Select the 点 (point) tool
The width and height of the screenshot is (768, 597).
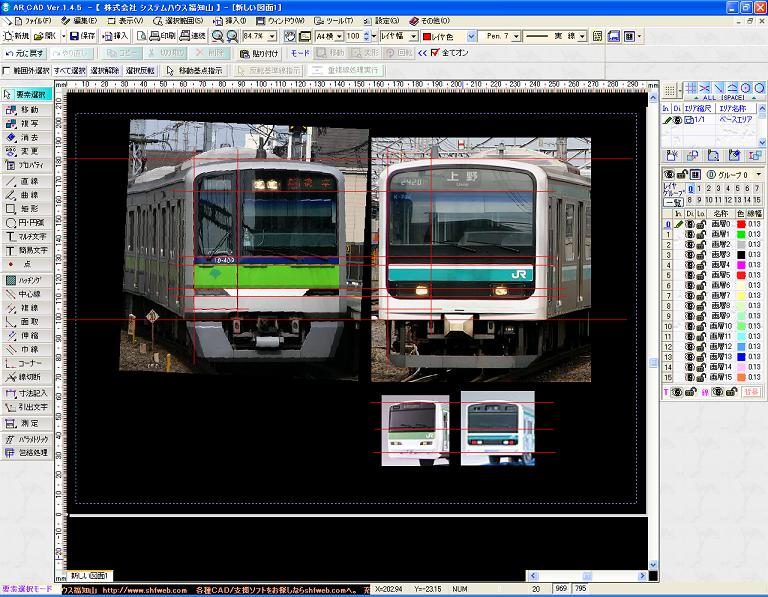pyautogui.click(x=27, y=263)
